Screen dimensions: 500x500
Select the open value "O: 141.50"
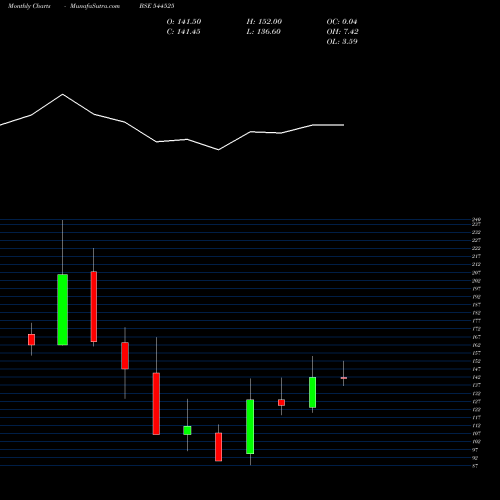pyautogui.click(x=184, y=22)
